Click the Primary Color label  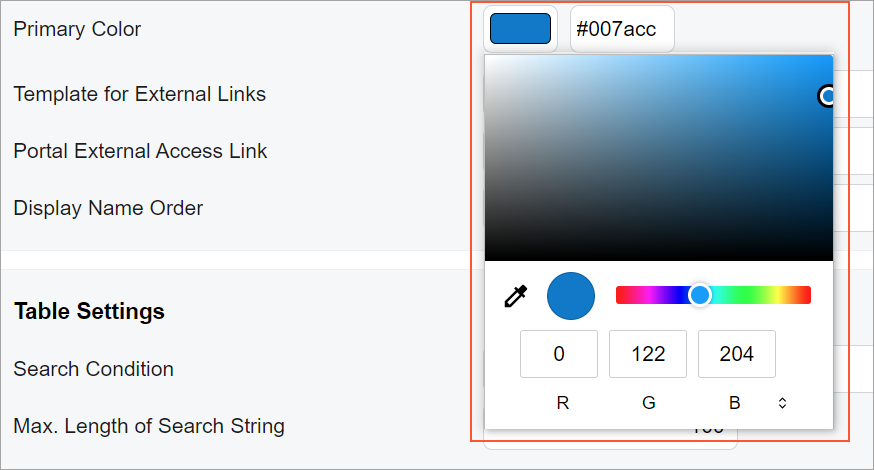tap(77, 29)
